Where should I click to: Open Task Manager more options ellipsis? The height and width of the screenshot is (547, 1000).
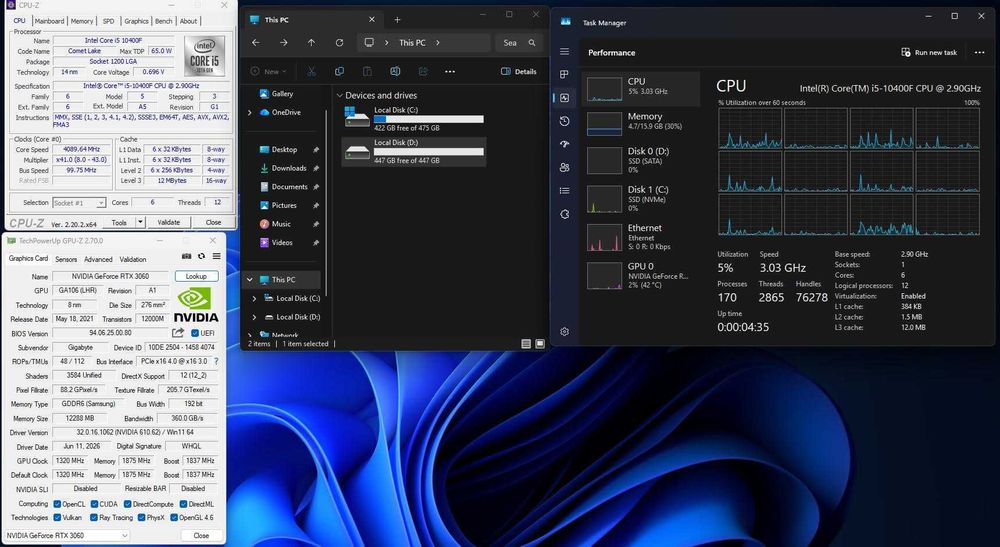point(980,52)
